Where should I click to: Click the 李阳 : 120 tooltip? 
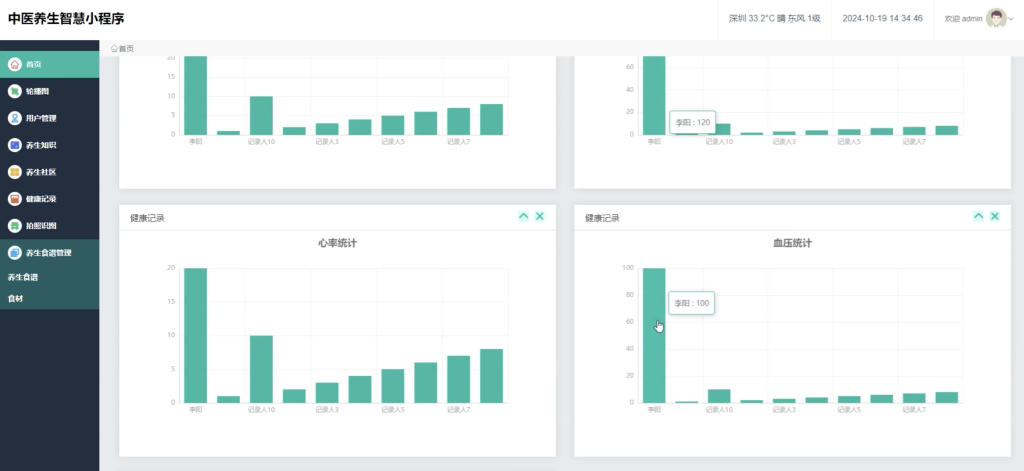(x=692, y=122)
